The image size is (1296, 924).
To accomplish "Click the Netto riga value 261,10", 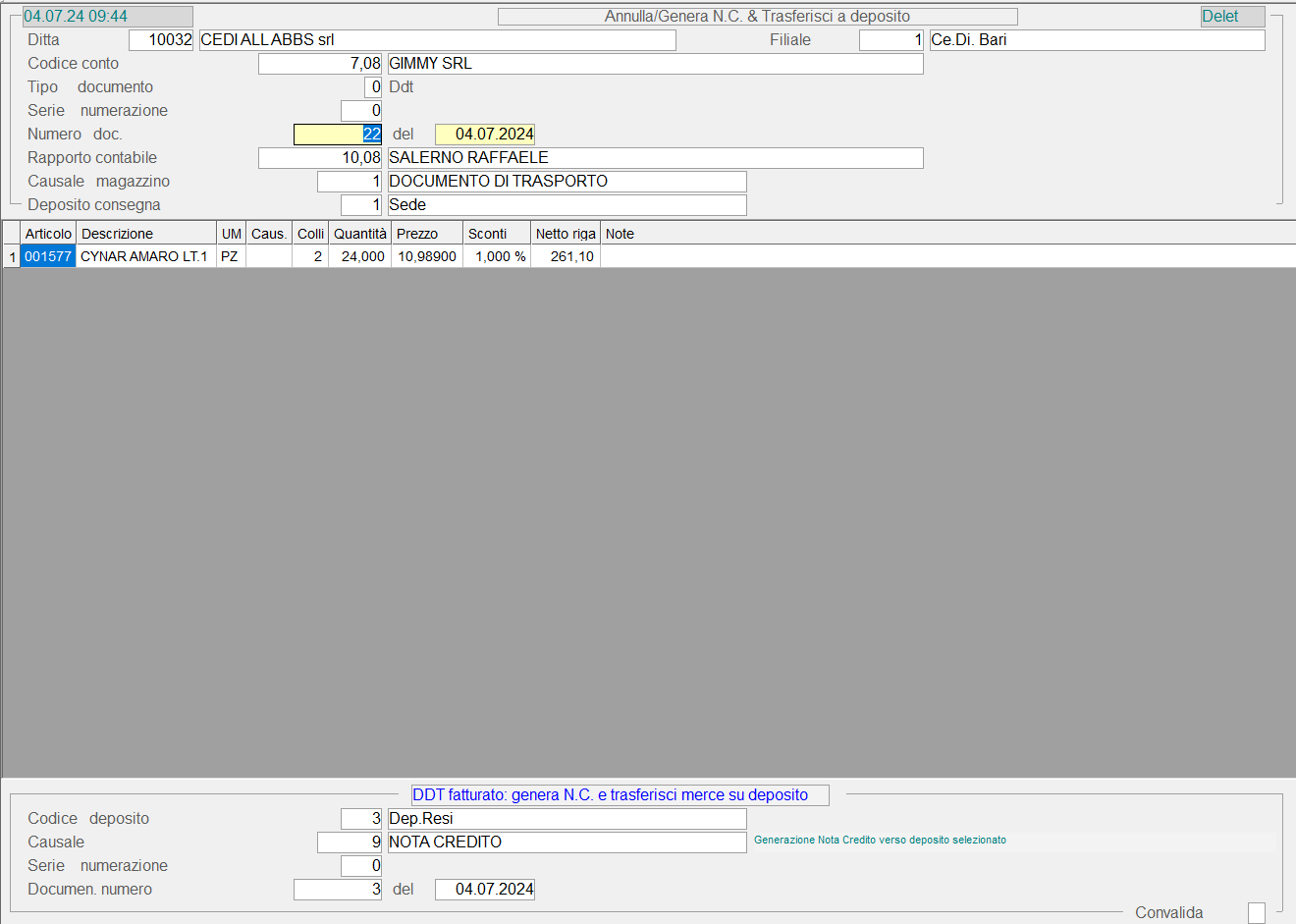I will [566, 256].
